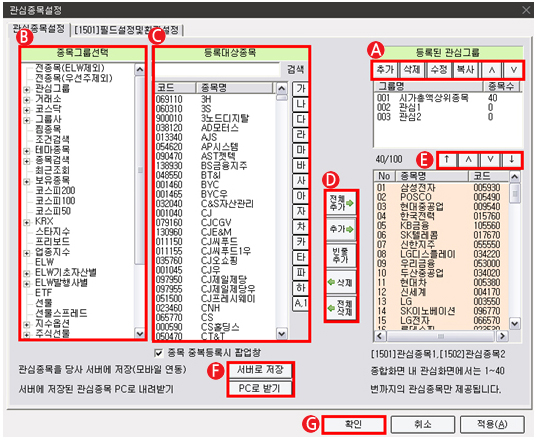
Task: Click the stock search input field
Action: pos(218,69)
